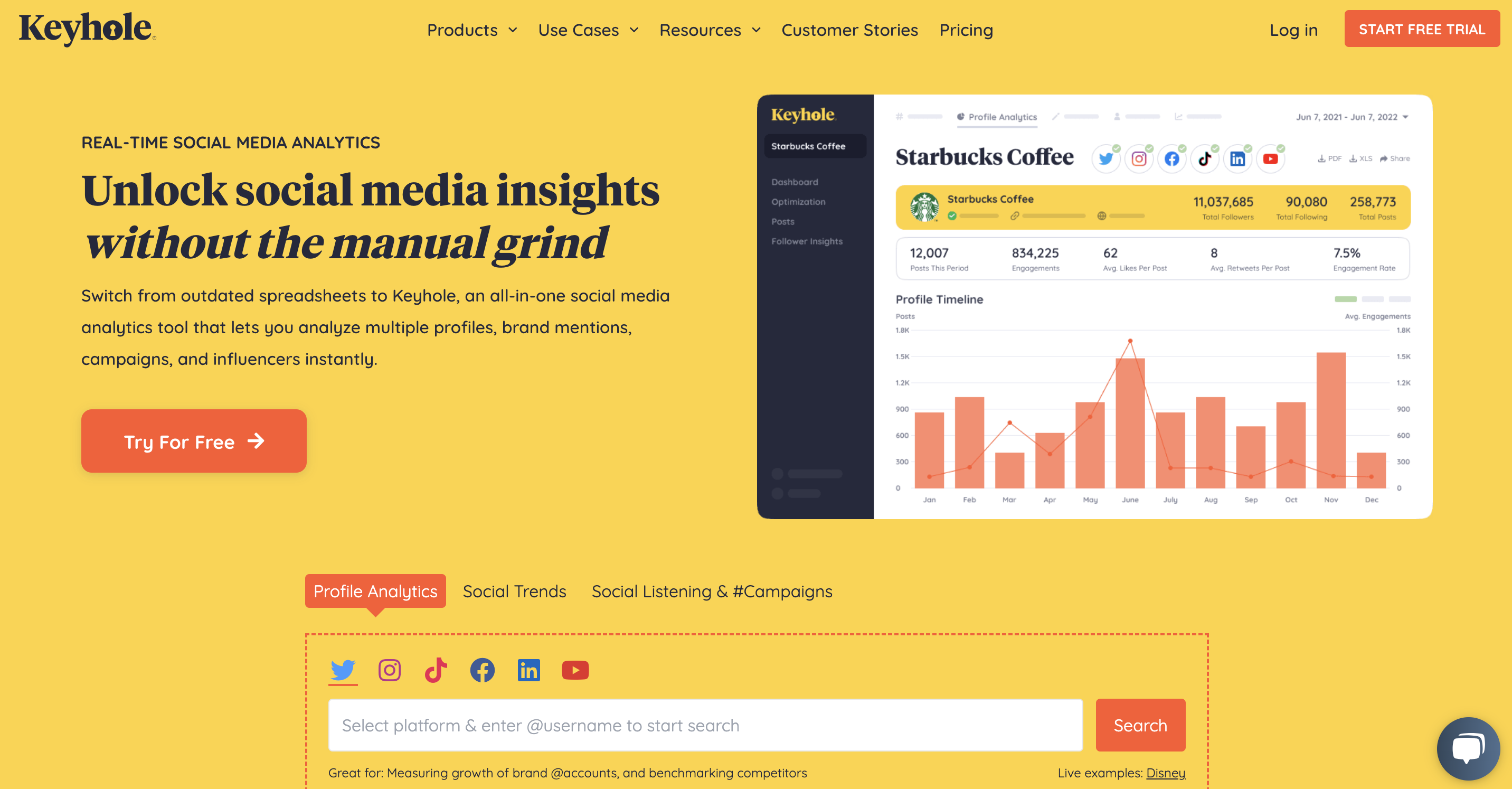Switch to the Social Trends tab
Screen dimensions: 1512x789
click(x=515, y=591)
